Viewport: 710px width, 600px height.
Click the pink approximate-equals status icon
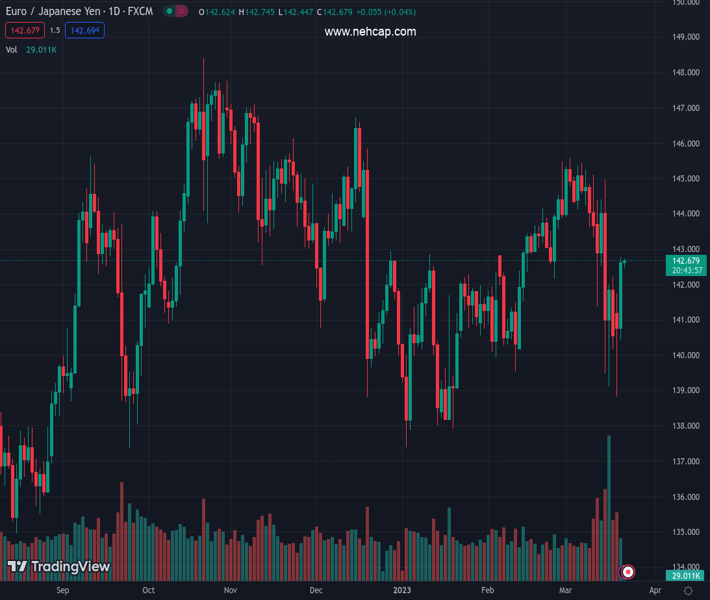coord(182,12)
